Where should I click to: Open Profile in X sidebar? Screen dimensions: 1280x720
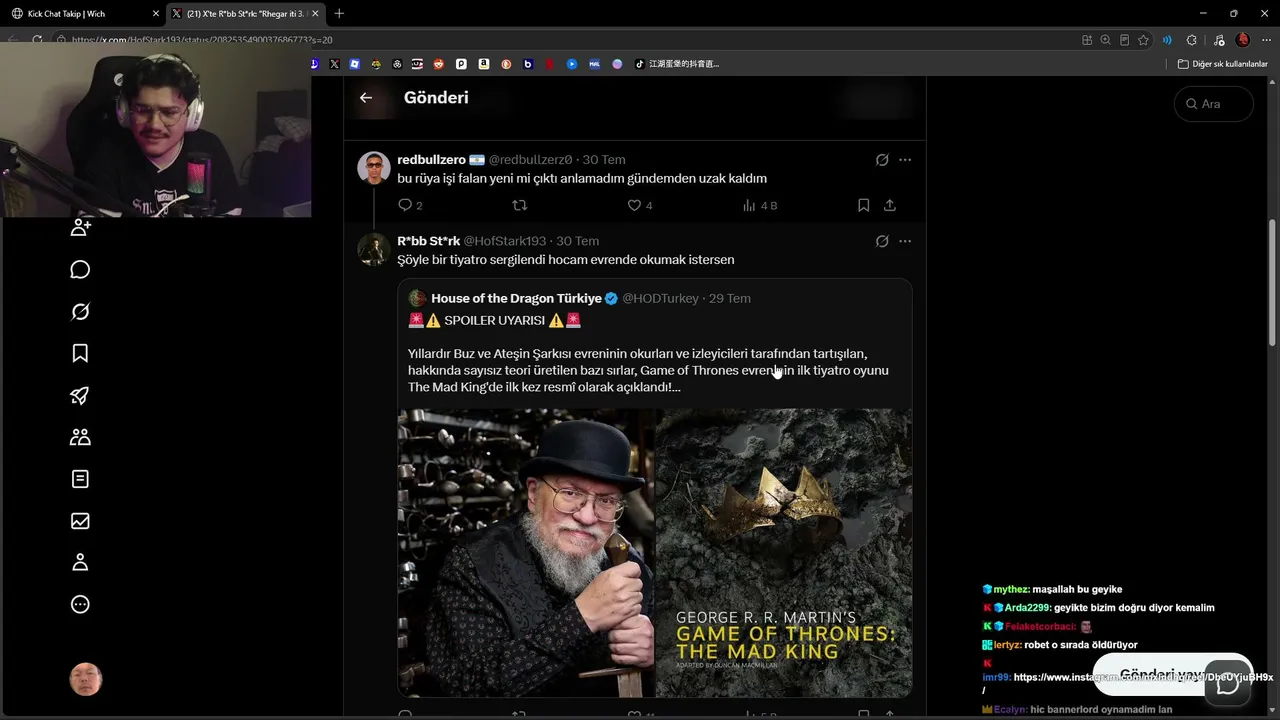(81, 562)
